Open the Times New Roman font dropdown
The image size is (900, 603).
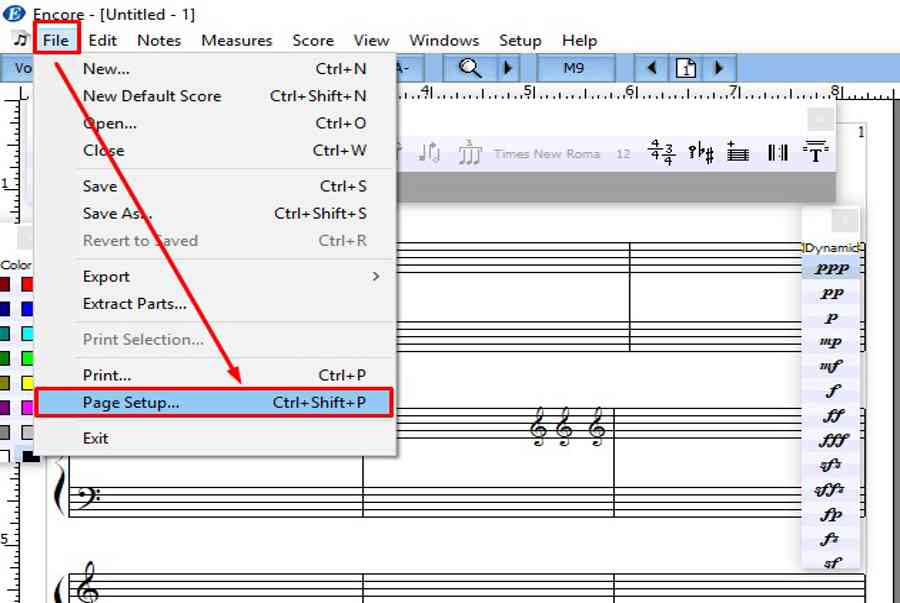(546, 154)
